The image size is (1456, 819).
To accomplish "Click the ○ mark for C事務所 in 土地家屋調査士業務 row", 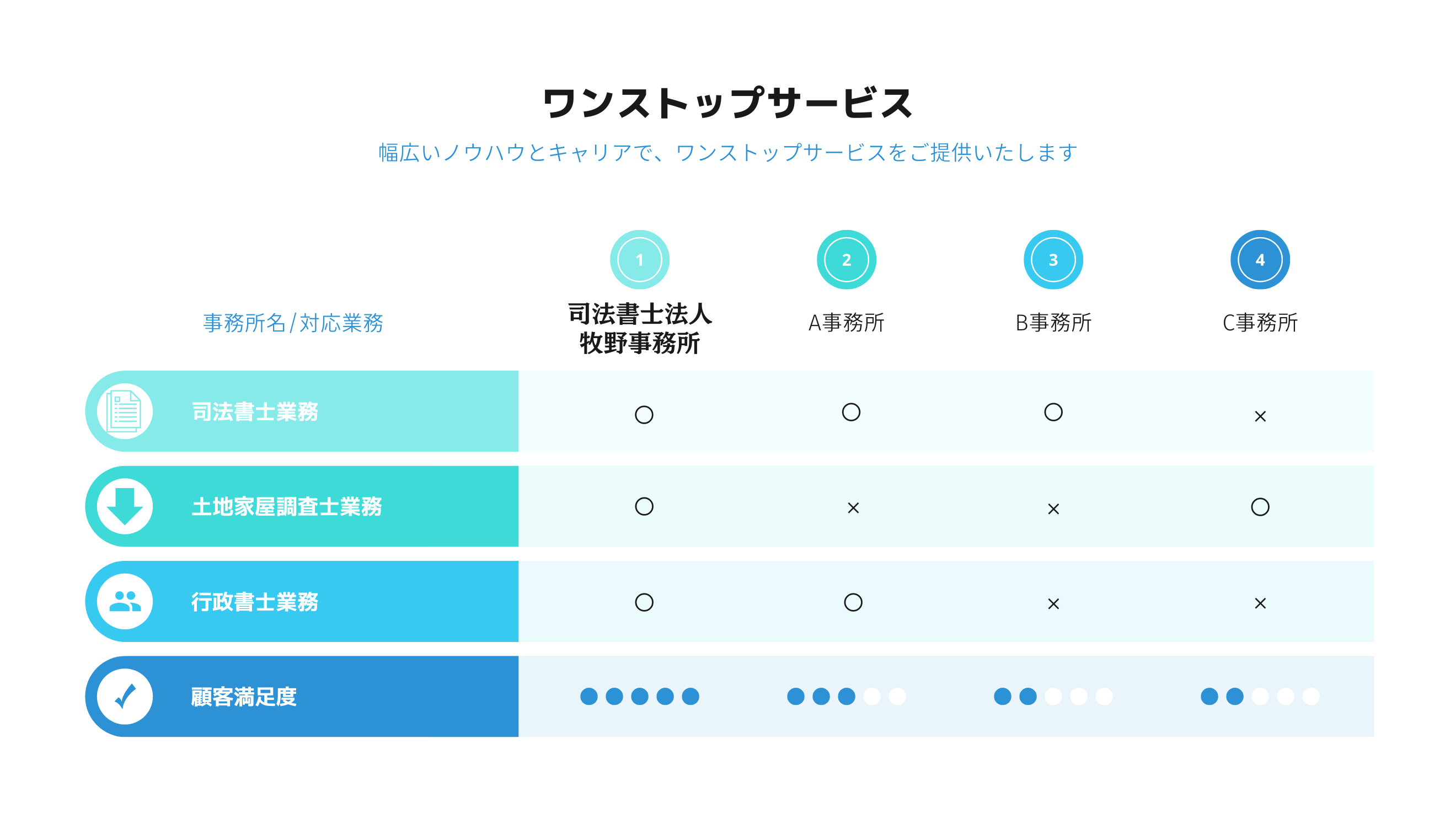I will click(1260, 506).
